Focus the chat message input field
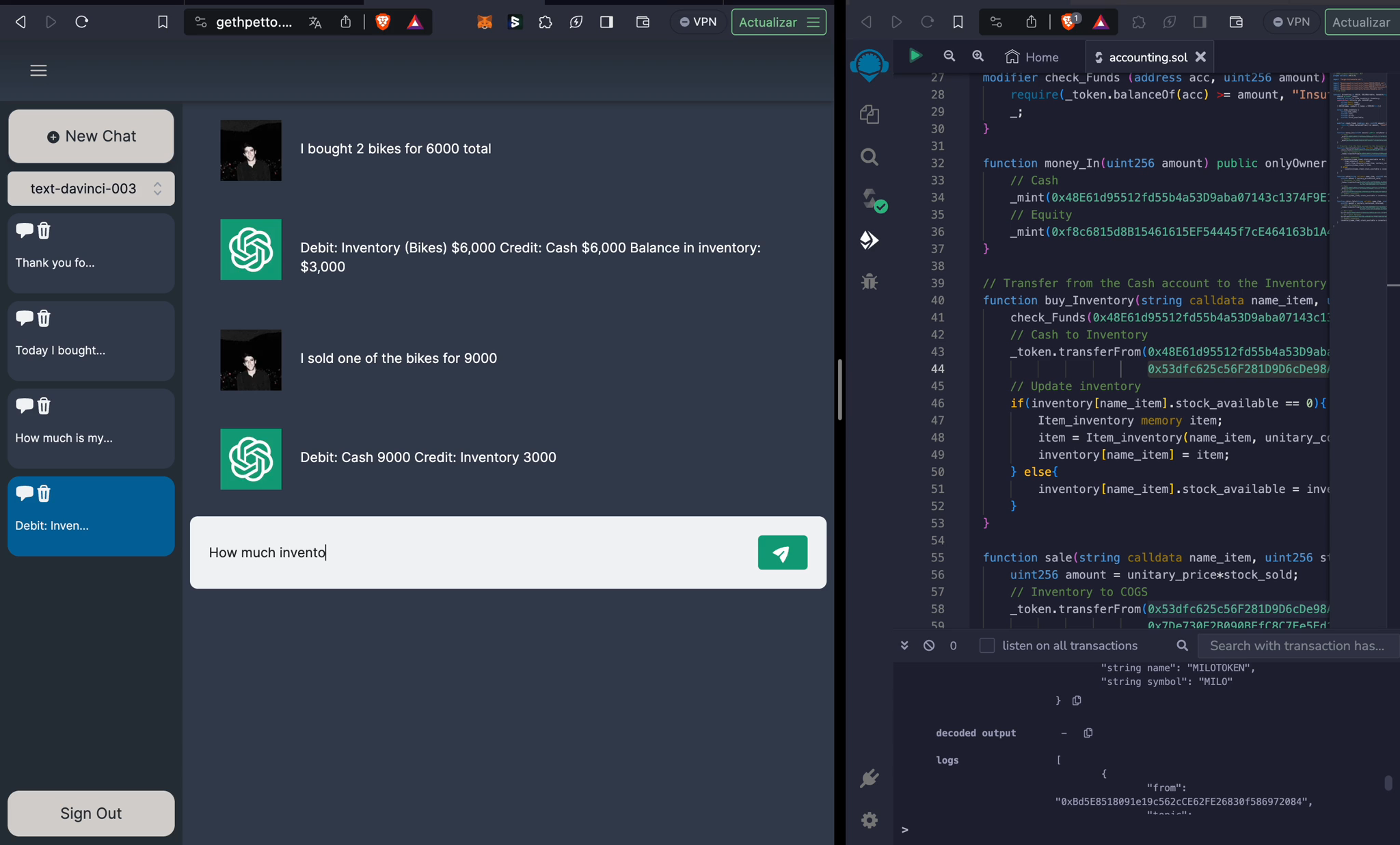The height and width of the screenshot is (845, 1400). pos(473,552)
